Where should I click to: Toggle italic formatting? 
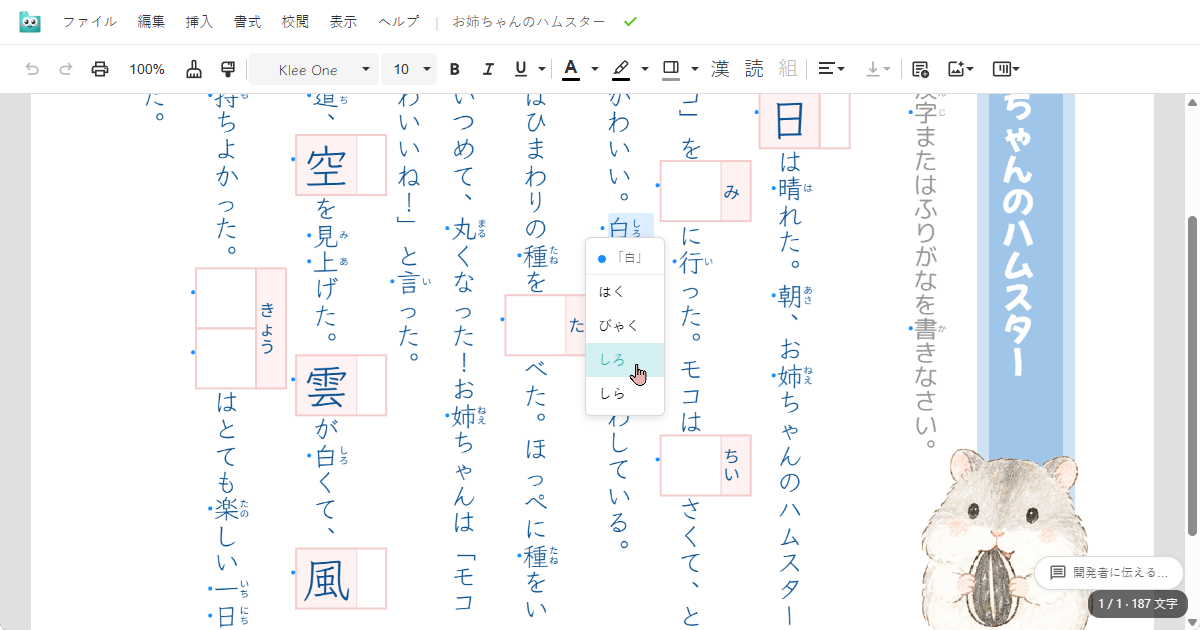tap(488, 69)
